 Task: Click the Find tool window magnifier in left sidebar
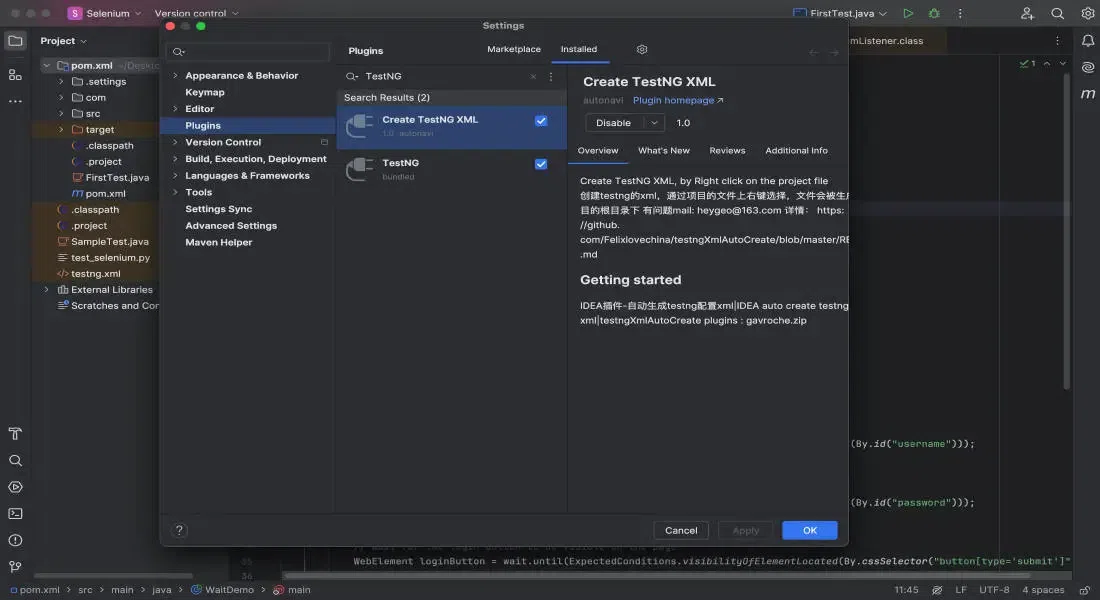click(15, 460)
